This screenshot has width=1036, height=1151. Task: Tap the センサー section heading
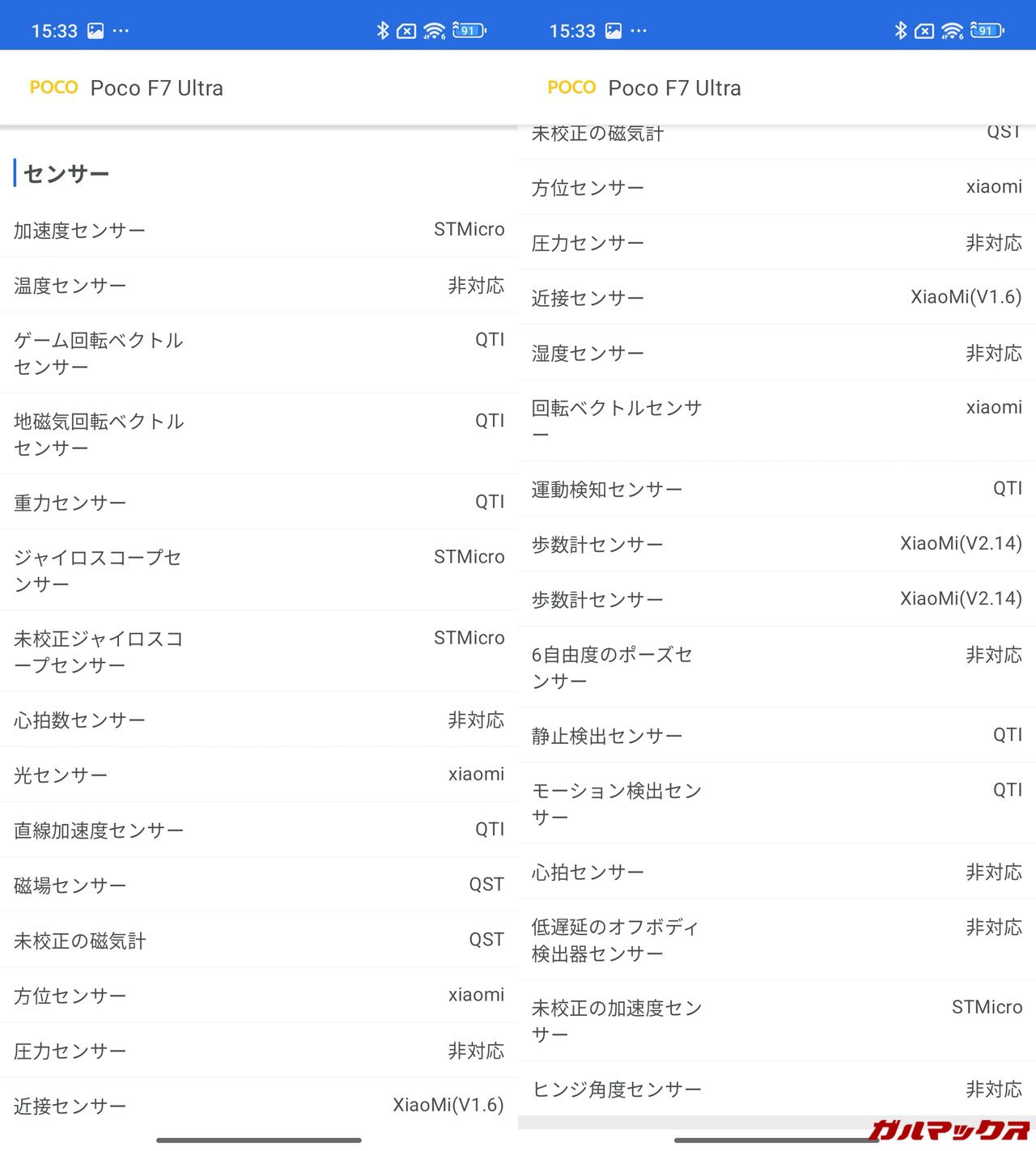coord(66,173)
